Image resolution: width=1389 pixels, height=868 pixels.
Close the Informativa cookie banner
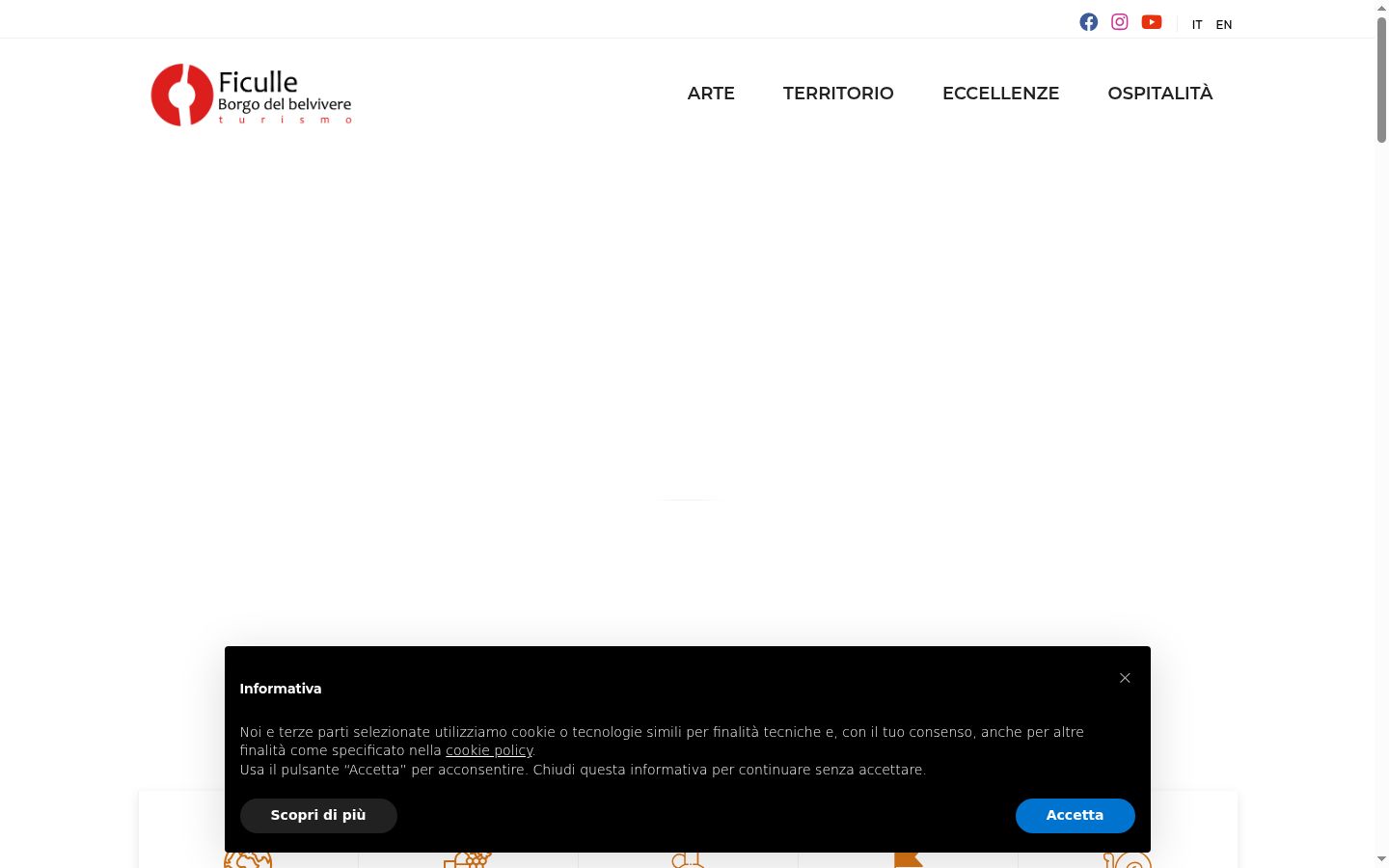[1125, 678]
